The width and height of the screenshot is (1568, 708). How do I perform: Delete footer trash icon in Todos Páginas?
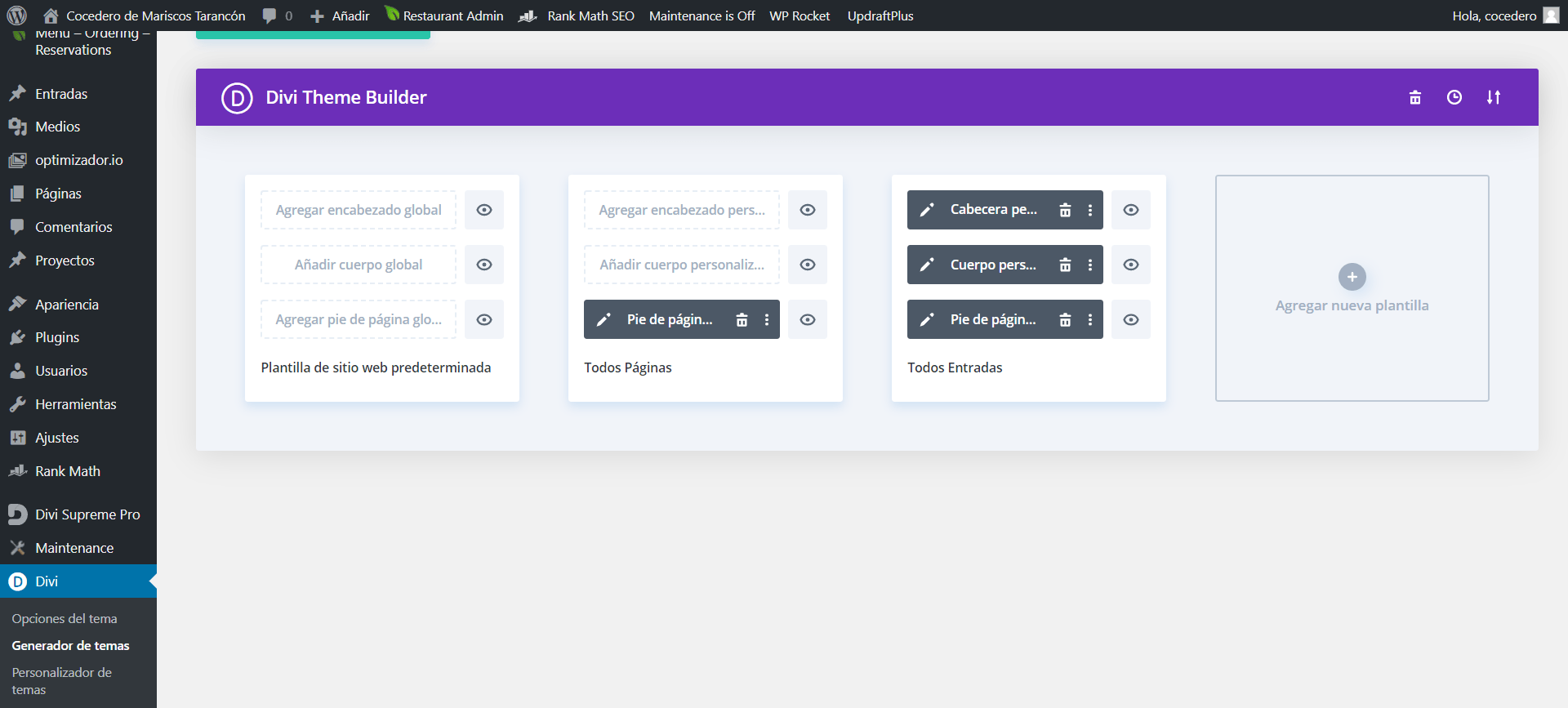pos(742,319)
